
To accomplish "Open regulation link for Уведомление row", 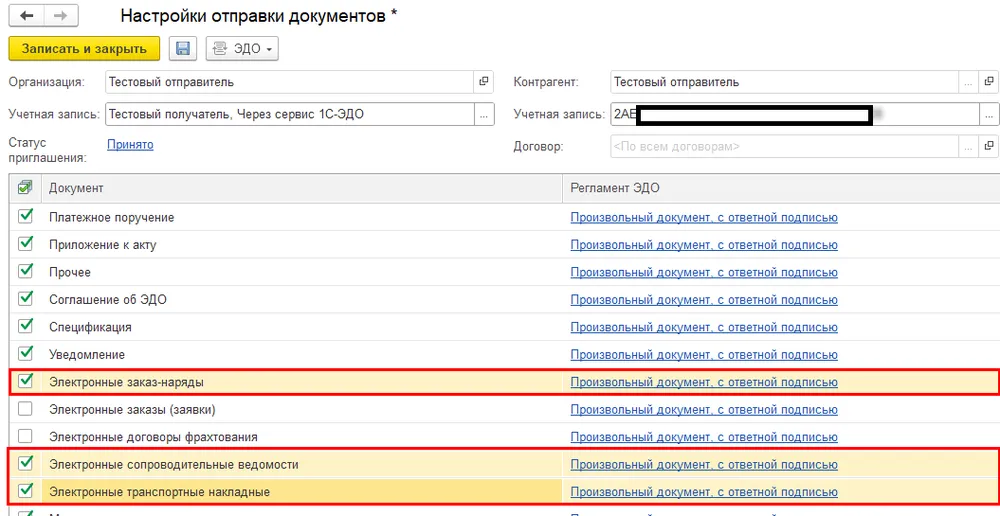I will (x=704, y=355).
